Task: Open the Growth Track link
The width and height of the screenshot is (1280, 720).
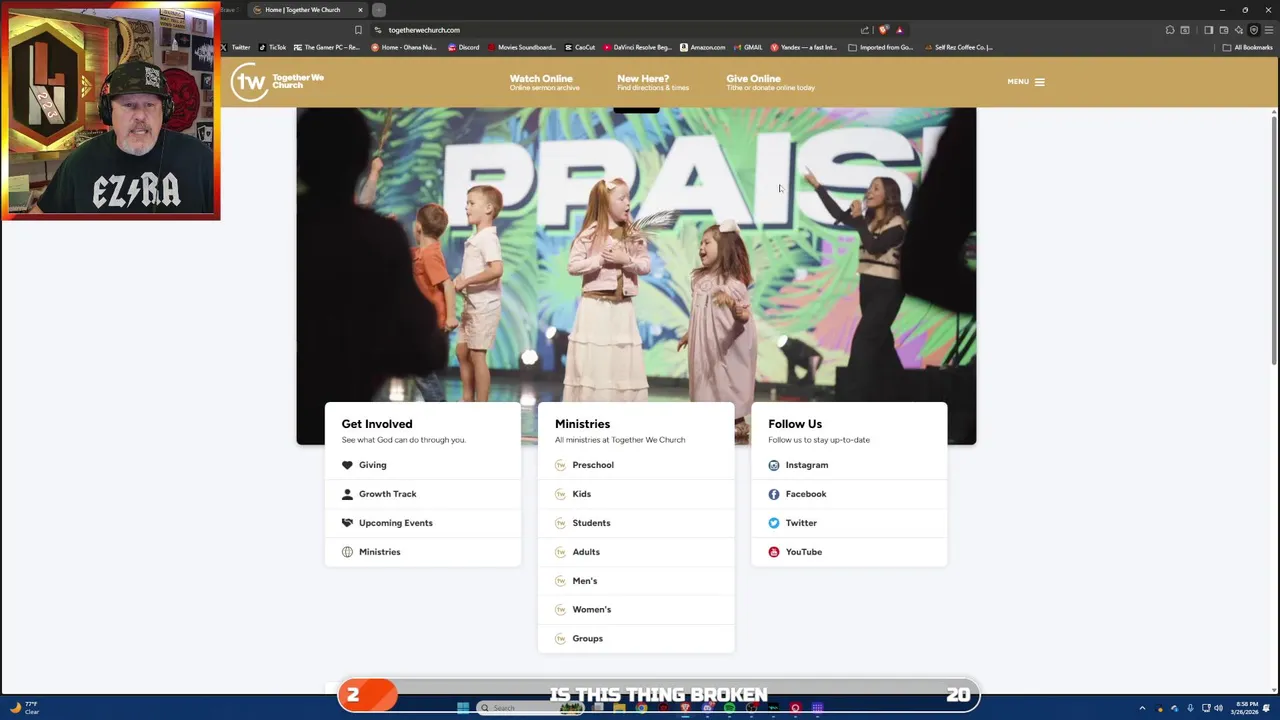Action: (423, 494)
